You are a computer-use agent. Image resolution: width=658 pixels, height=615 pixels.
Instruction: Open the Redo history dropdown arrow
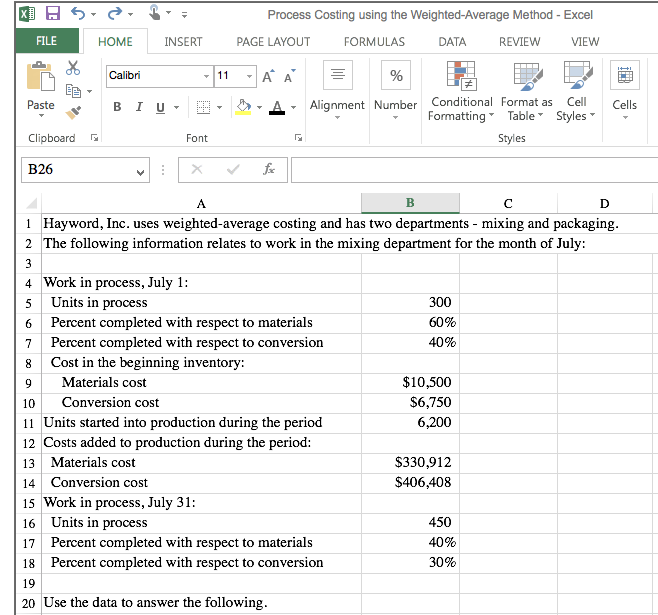coord(131,15)
